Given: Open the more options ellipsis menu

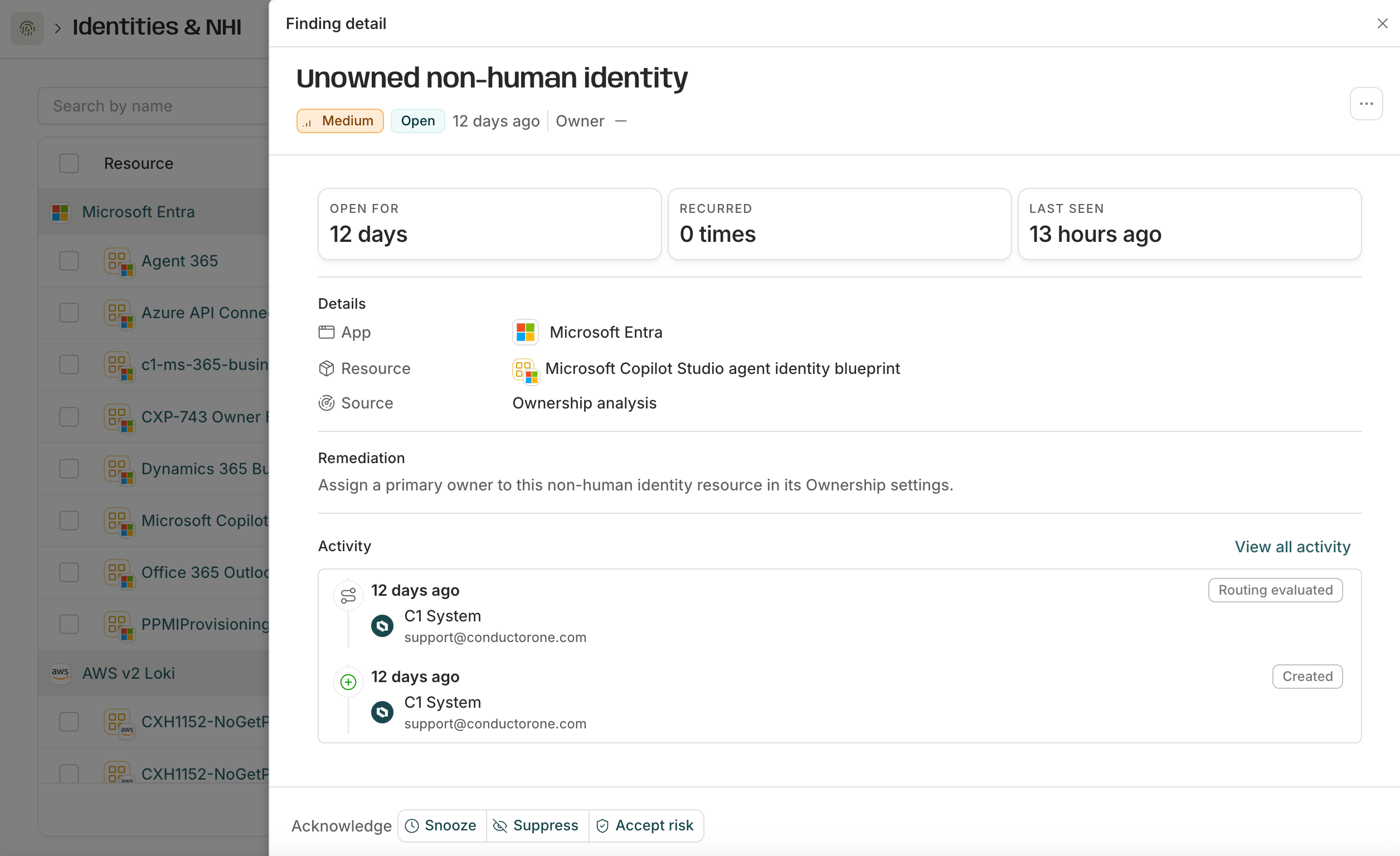Looking at the screenshot, I should point(1366,104).
